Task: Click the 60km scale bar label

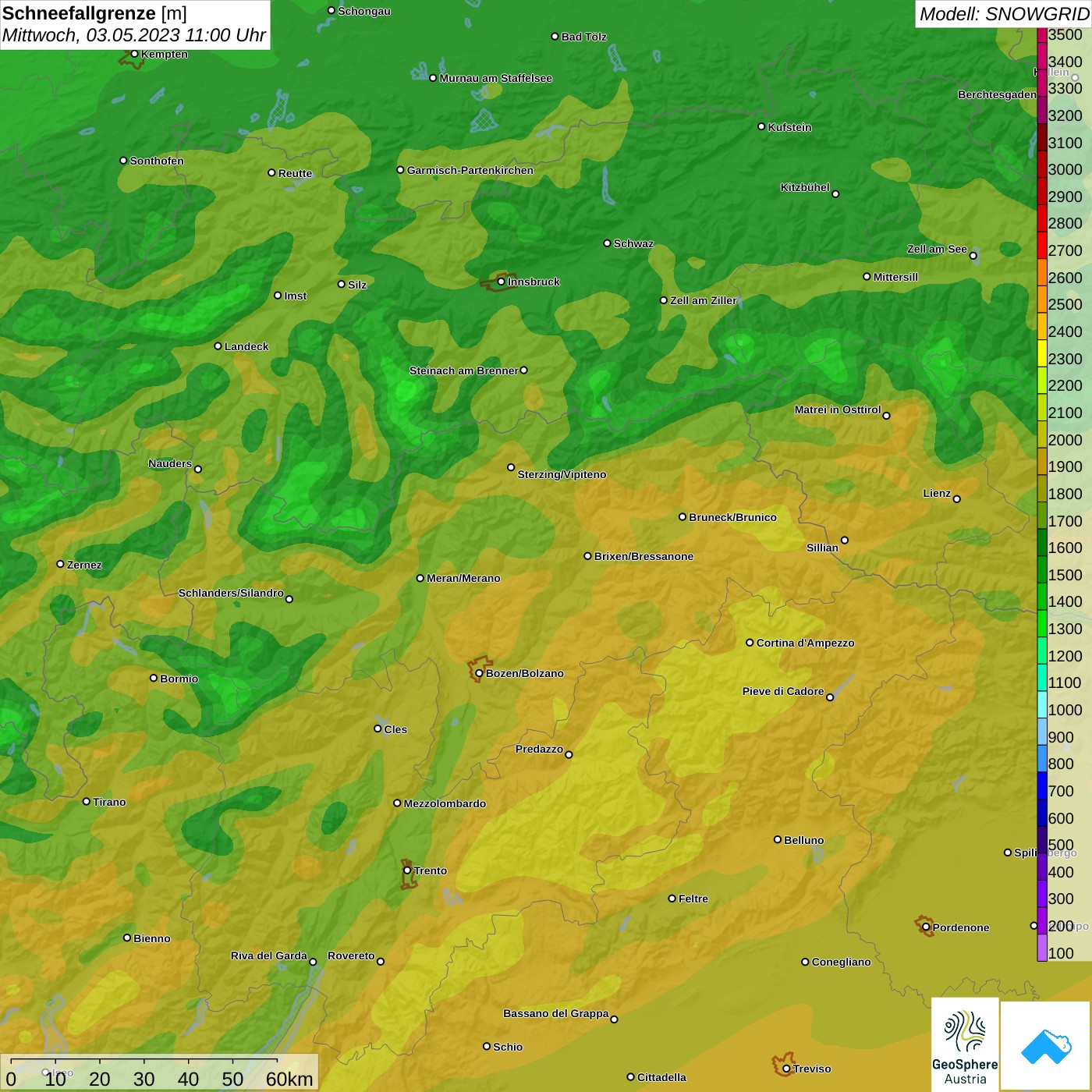Action: (289, 1079)
